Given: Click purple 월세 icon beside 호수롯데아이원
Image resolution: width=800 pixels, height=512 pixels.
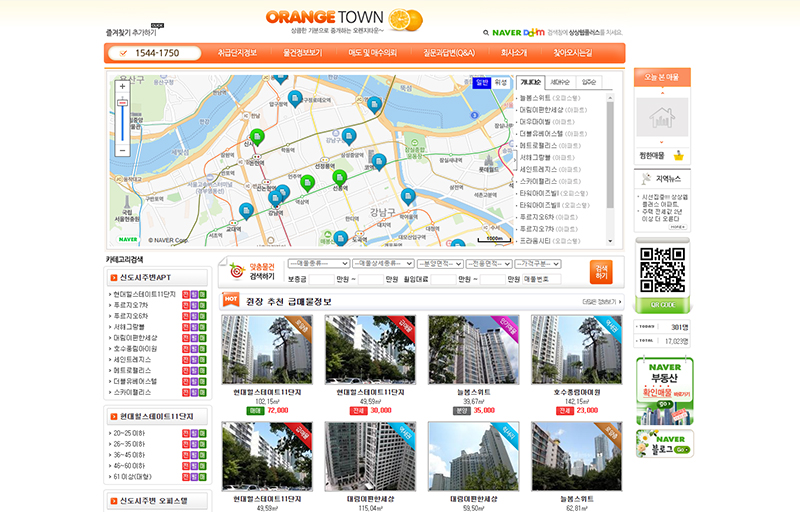Looking at the screenshot, I should pos(194,349).
